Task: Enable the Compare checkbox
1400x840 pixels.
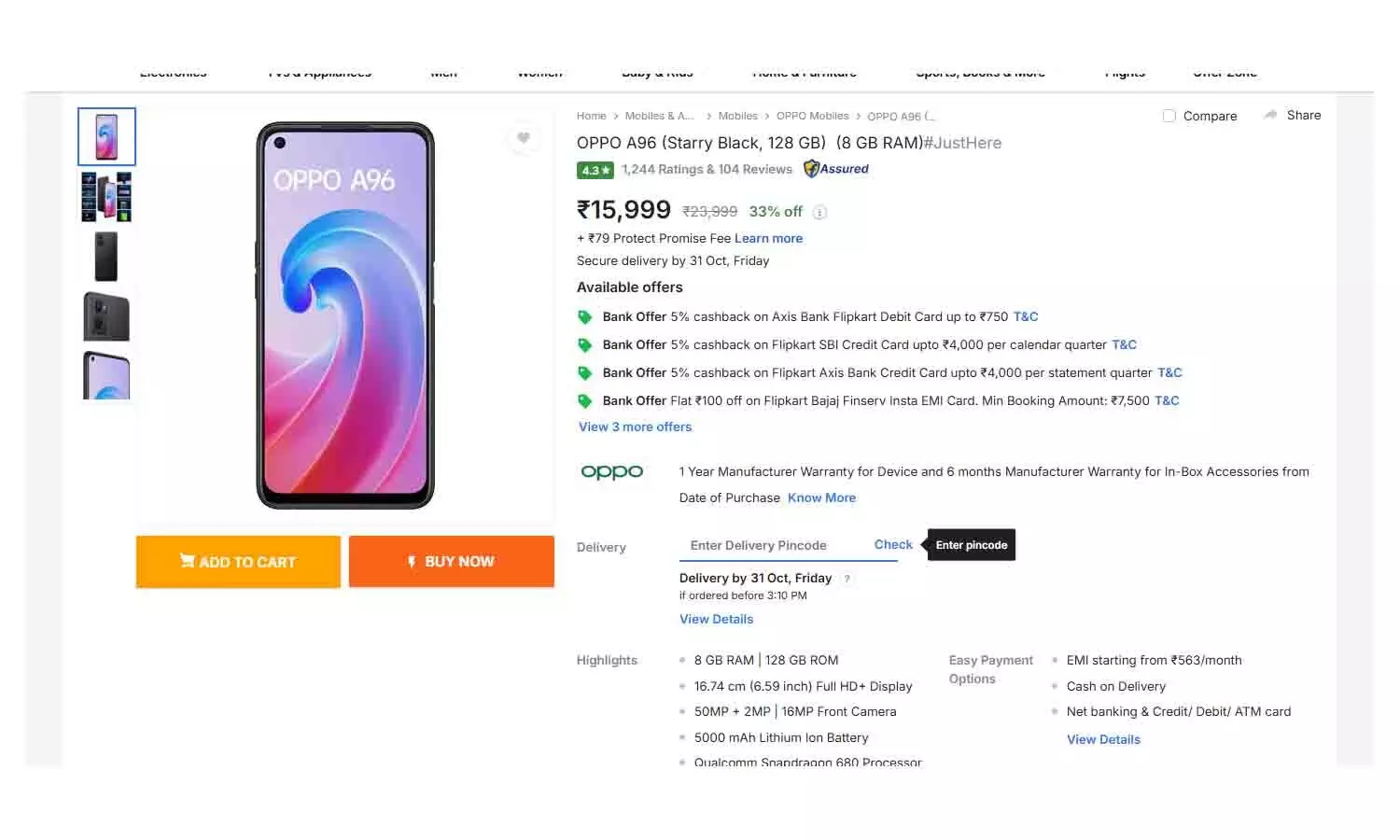Action: pos(1169,116)
